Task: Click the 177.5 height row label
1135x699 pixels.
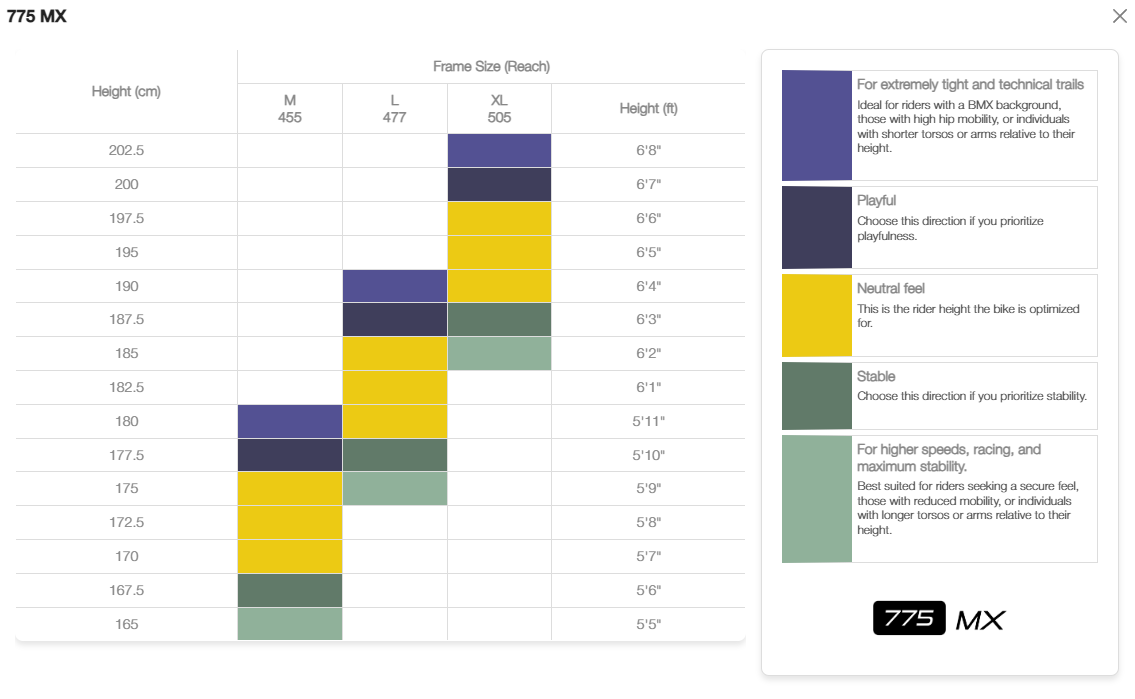Action: coord(127,455)
